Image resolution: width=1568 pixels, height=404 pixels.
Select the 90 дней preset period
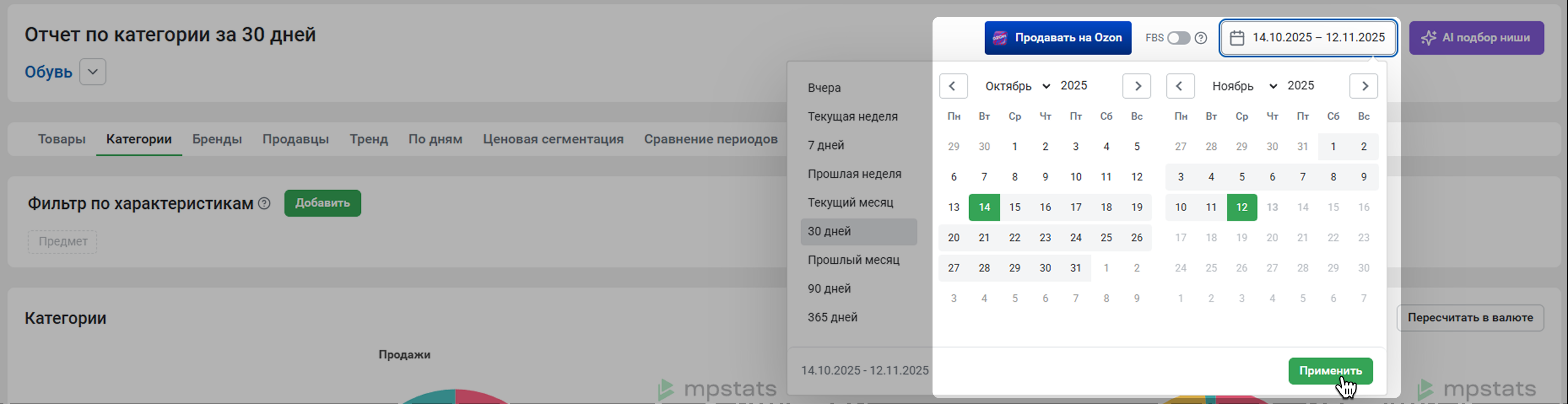(x=829, y=288)
